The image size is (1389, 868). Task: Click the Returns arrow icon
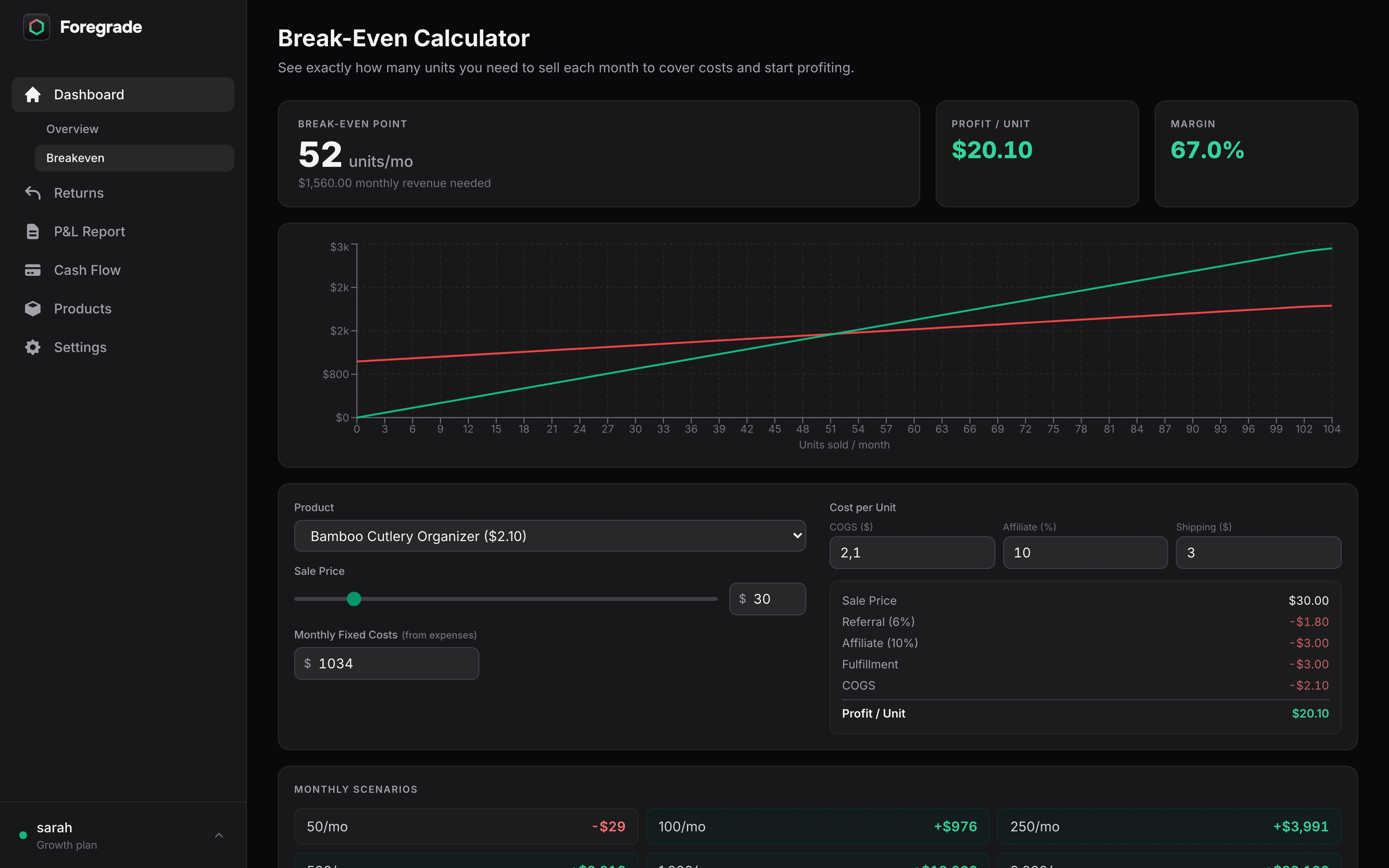[x=33, y=193]
